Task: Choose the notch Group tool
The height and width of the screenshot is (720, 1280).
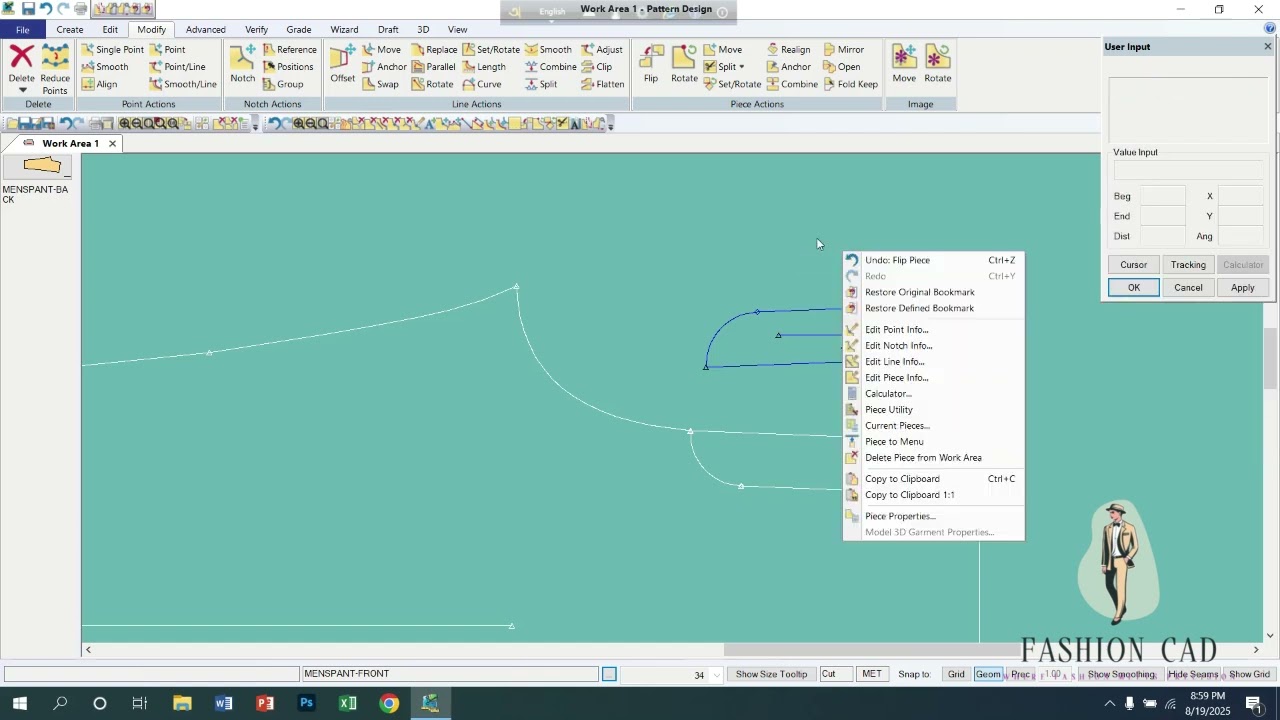Action: (x=283, y=84)
